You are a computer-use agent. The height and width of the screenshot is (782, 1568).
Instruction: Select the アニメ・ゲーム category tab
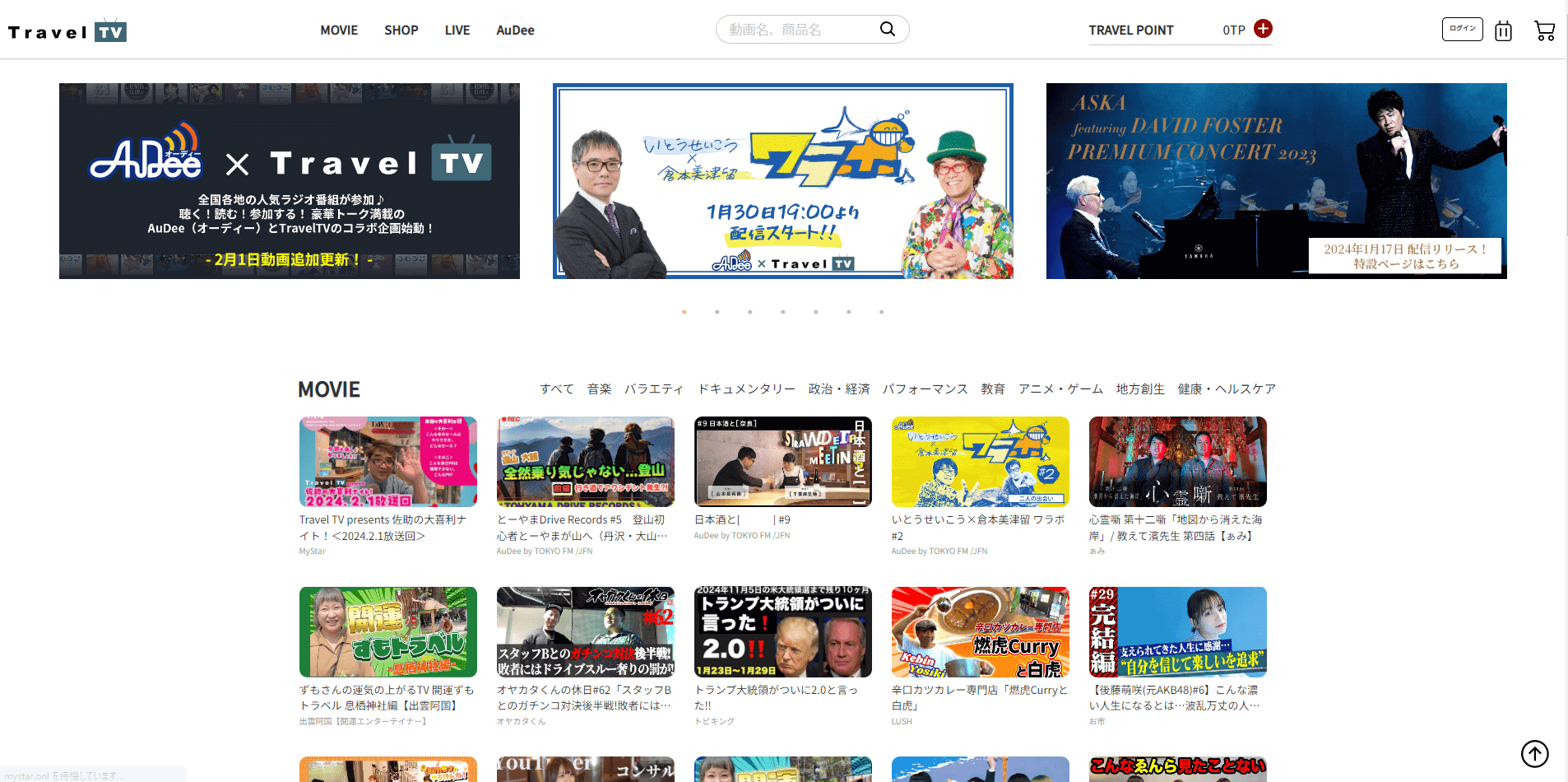pos(1061,389)
